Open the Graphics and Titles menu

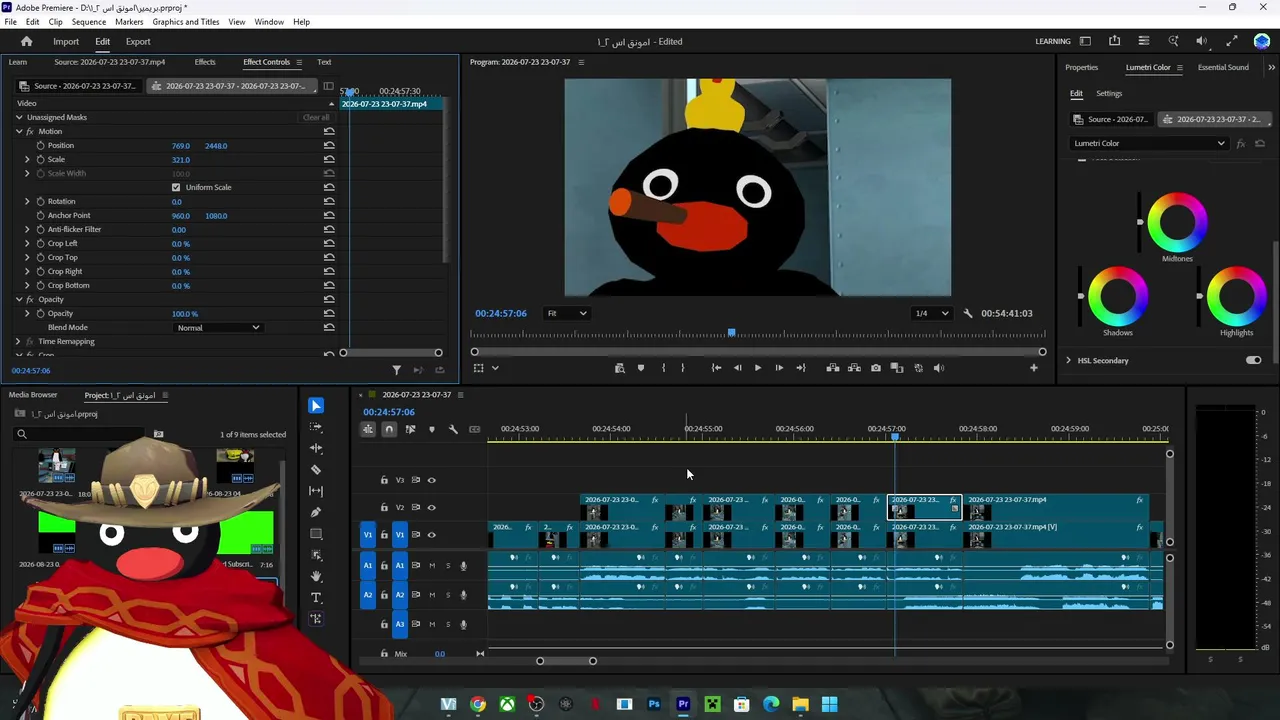186,22
